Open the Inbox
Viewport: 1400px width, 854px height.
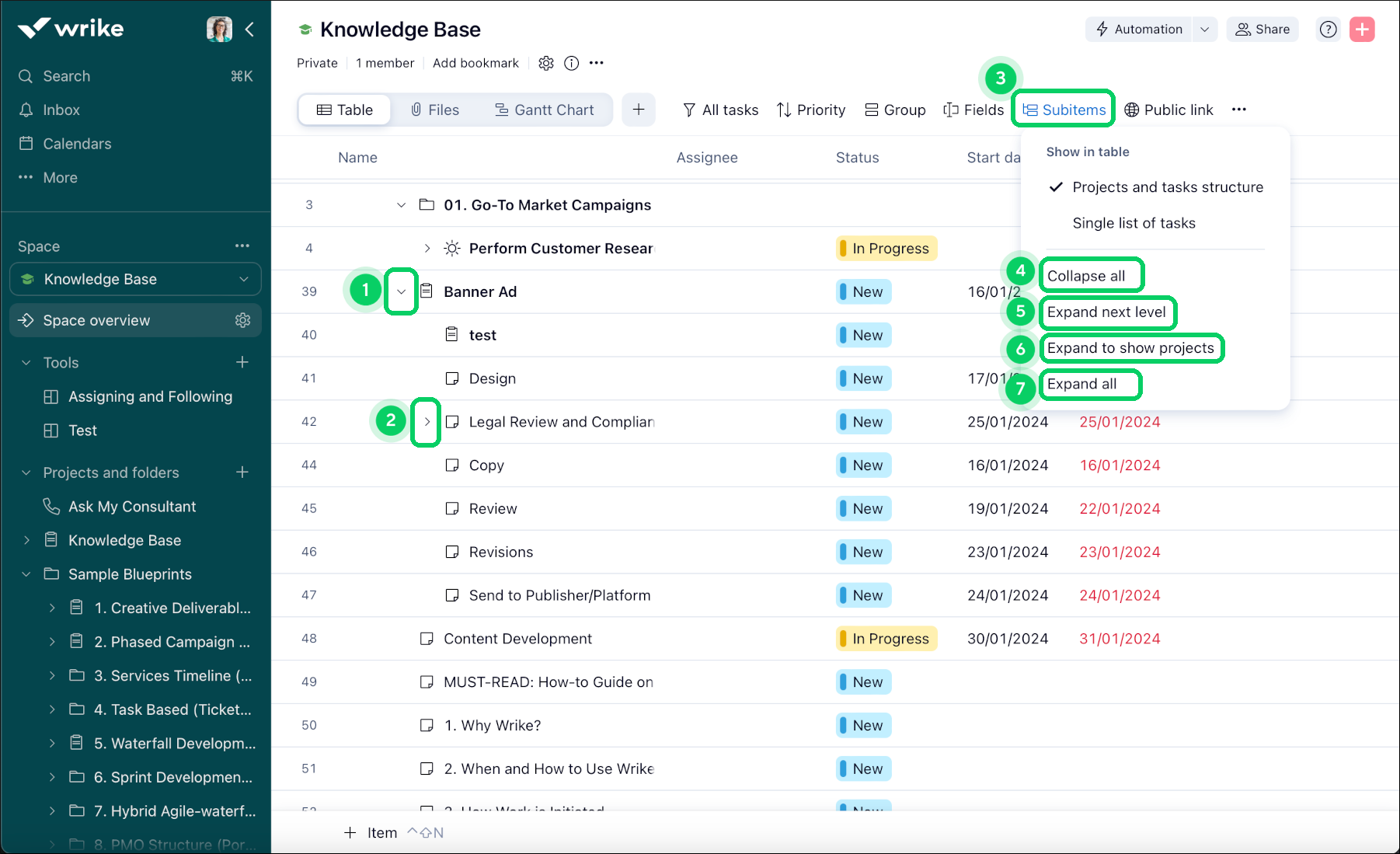61,110
